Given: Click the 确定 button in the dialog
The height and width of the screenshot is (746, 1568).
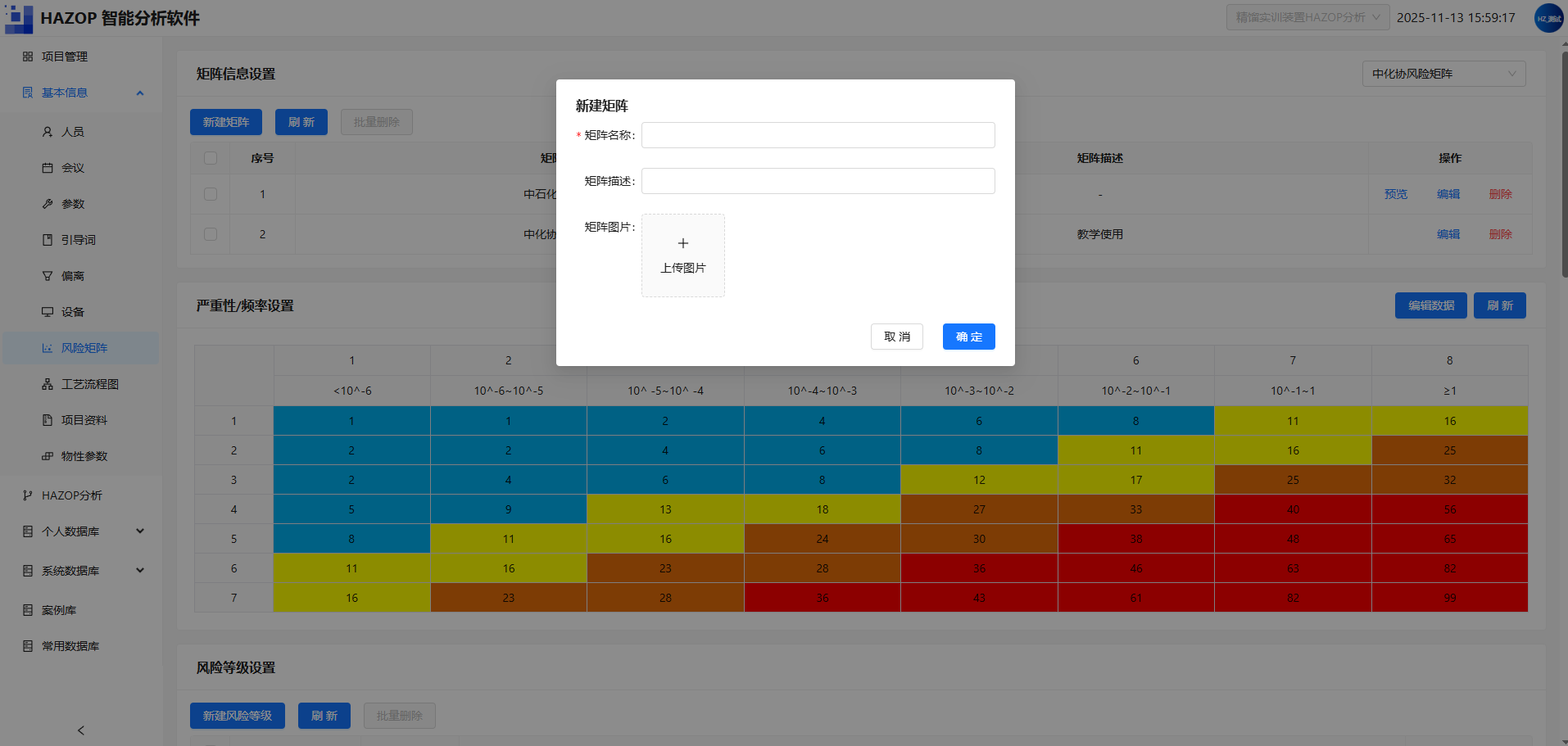Looking at the screenshot, I should coord(969,337).
